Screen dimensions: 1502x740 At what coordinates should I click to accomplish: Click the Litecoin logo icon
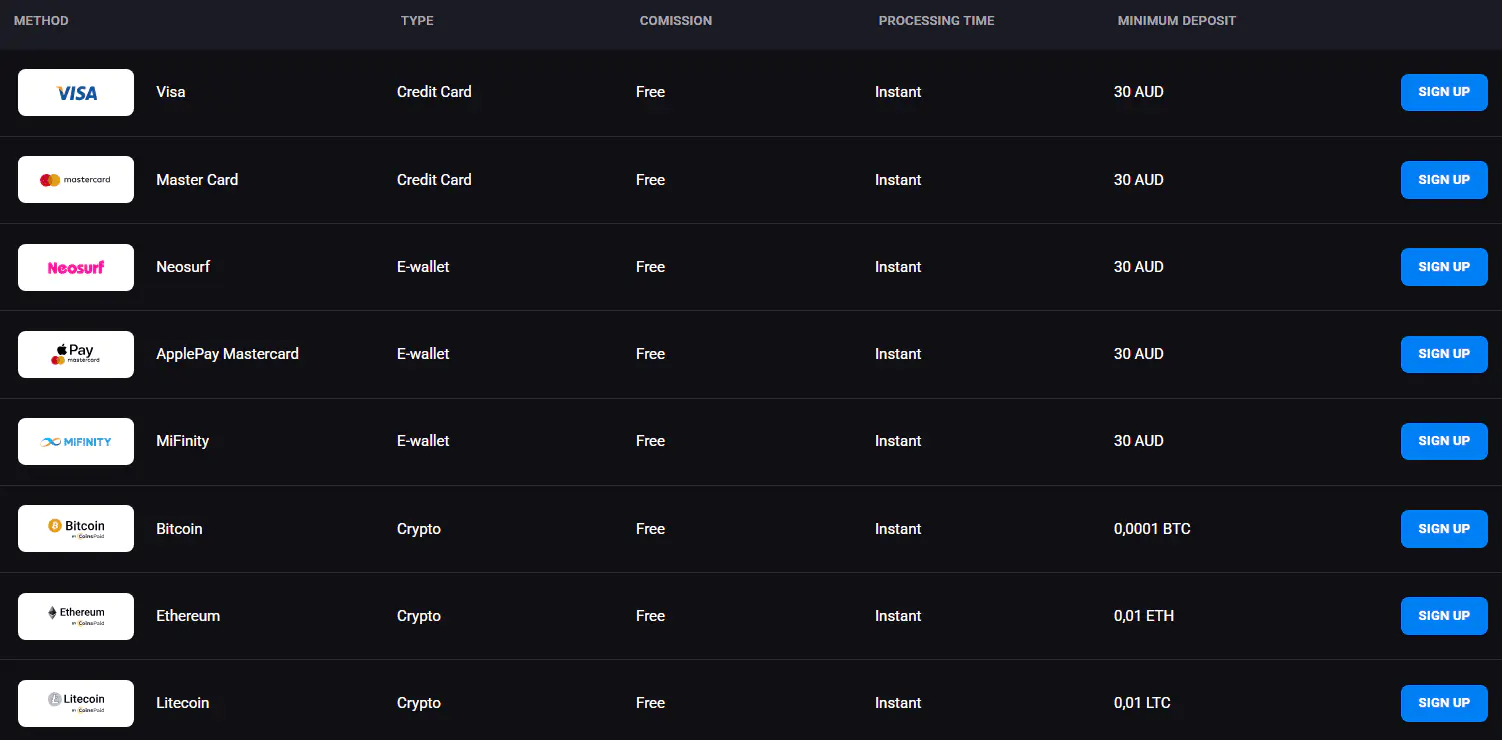click(x=76, y=703)
